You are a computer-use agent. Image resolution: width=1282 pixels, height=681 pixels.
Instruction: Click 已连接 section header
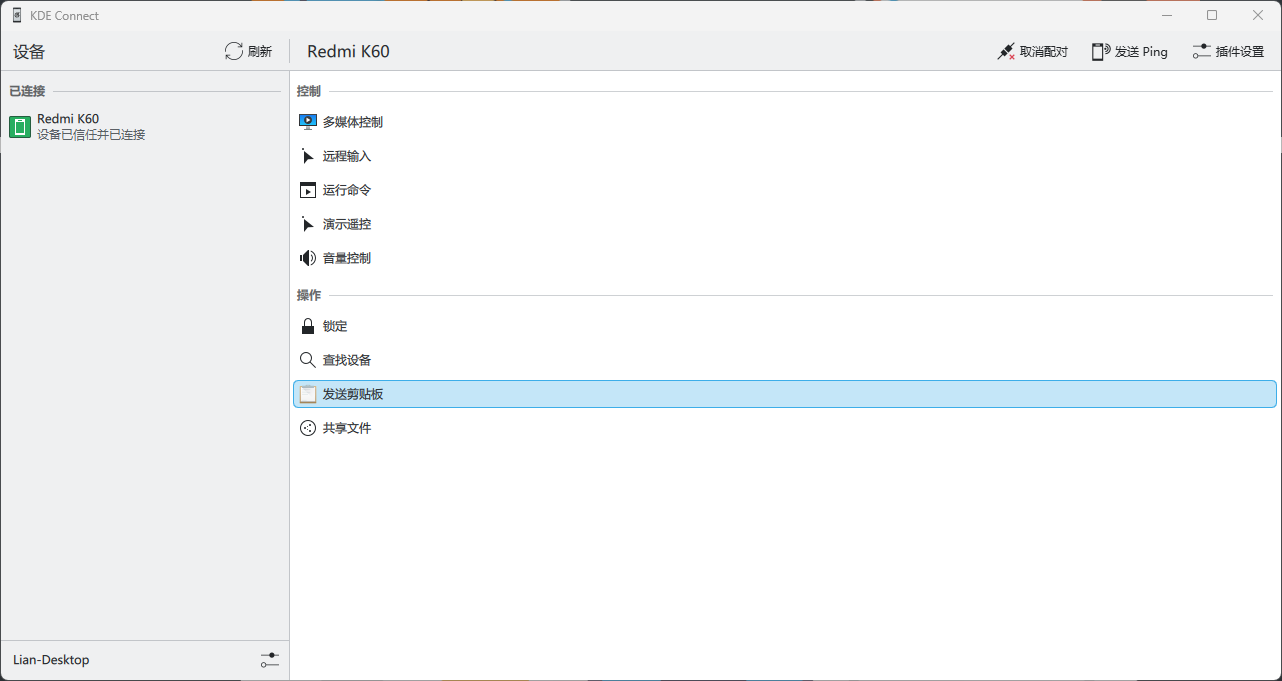click(x=27, y=91)
